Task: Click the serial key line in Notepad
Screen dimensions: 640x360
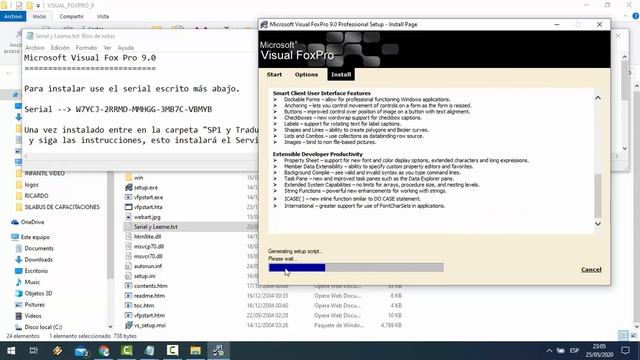Action: pyautogui.click(x=118, y=109)
